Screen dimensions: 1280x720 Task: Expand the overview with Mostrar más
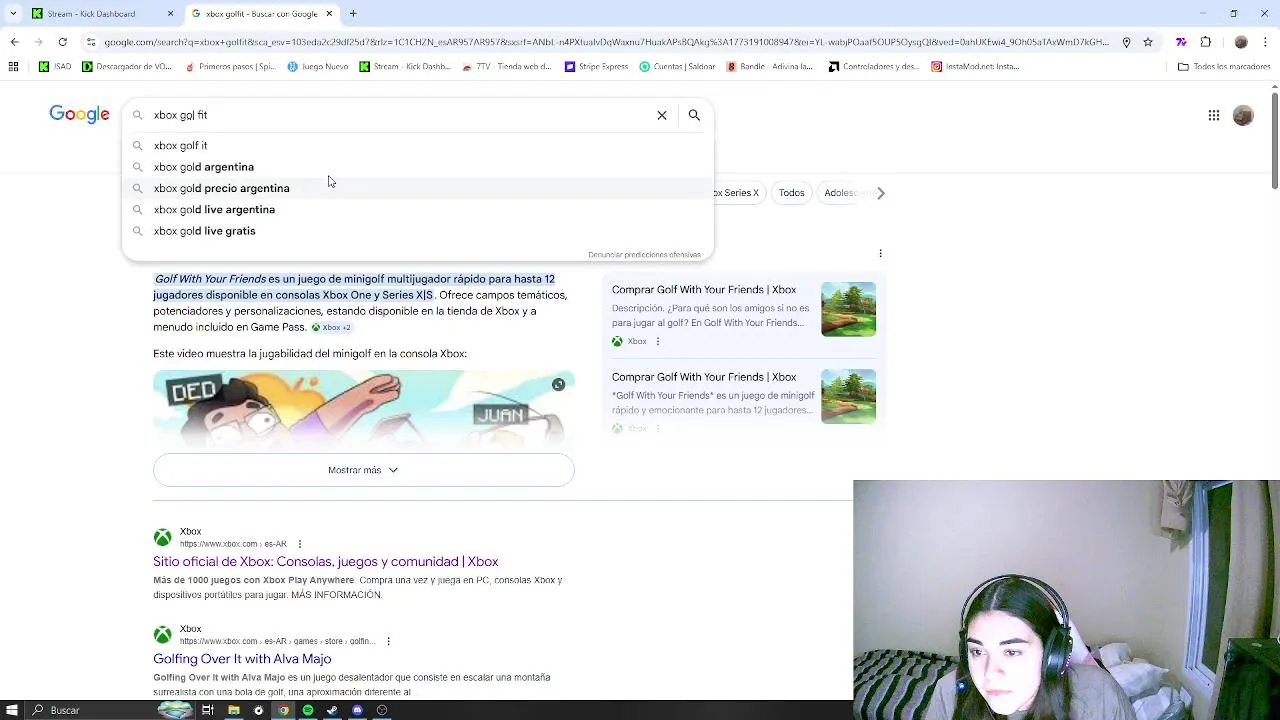click(364, 470)
